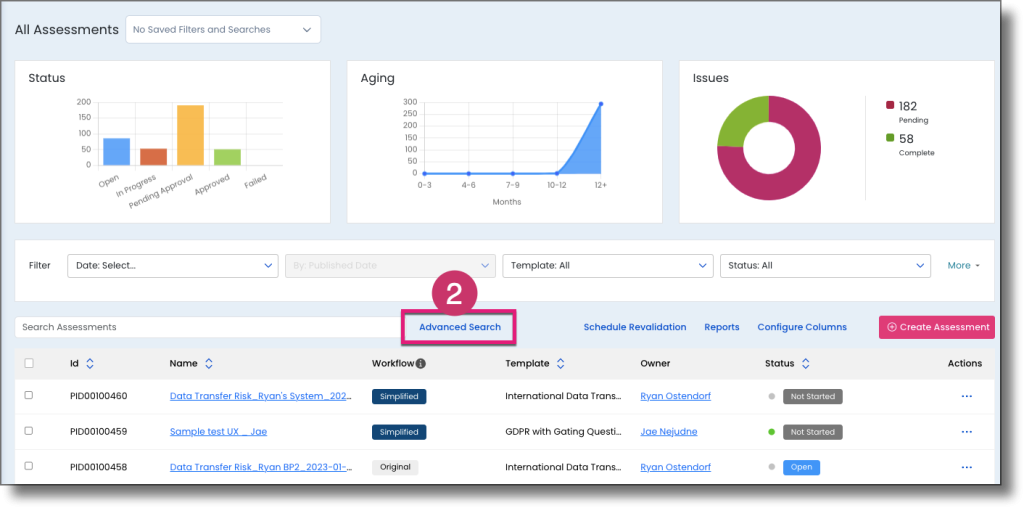This screenshot has height=508, width=1024.
Task: Check the box for PID00100459
Action: pos(29,430)
